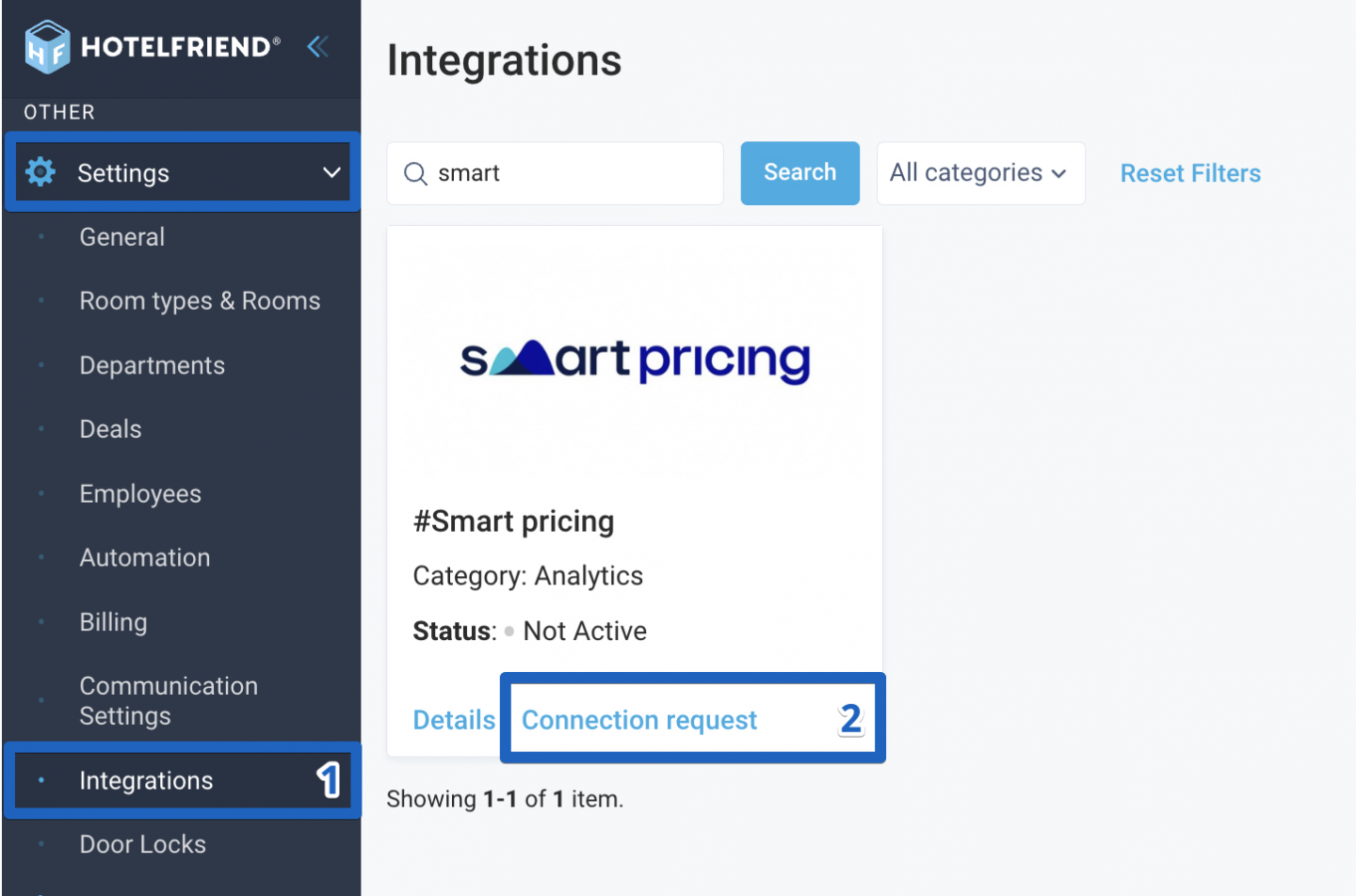Open Communication Settings
1356x896 pixels.
click(x=169, y=701)
